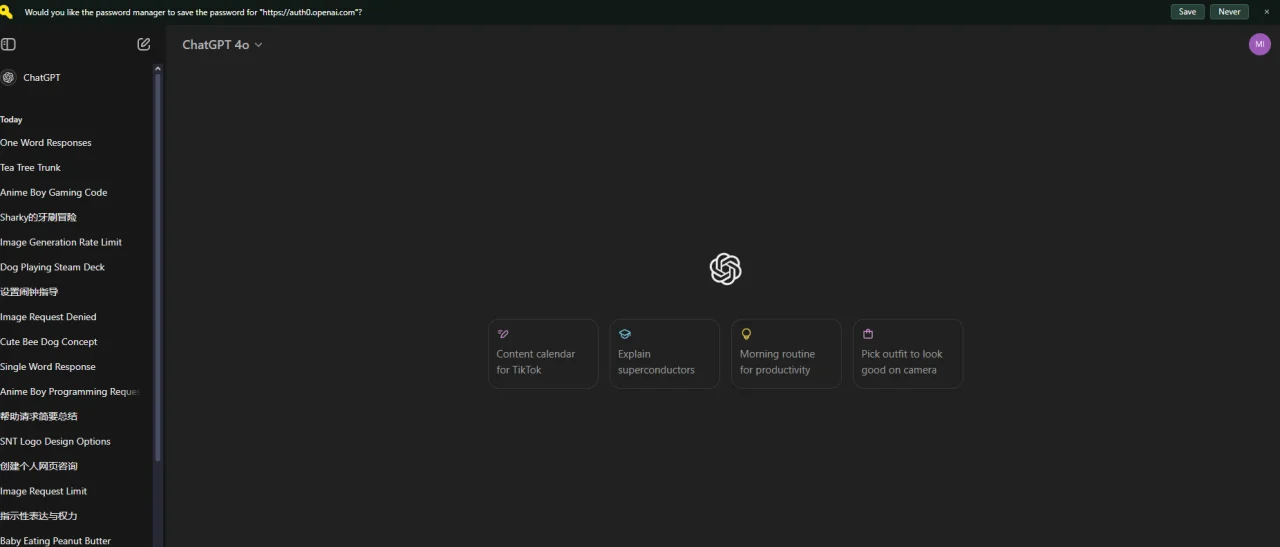The image size is (1280, 547).
Task: Open the MI profile avatar menu
Action: [x=1260, y=44]
